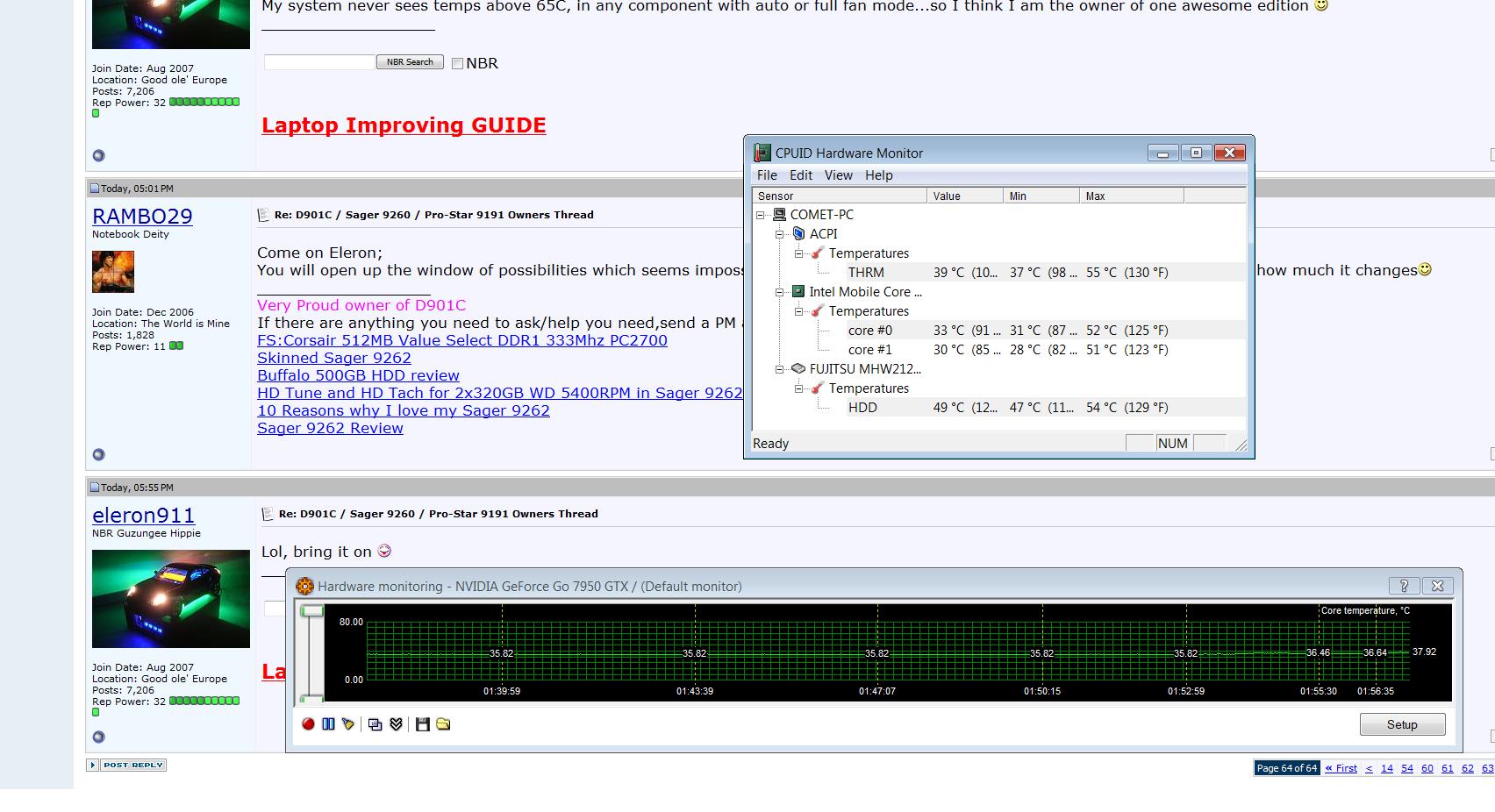Collapse ACPI Temperatures node
The image size is (1495, 812).
pyautogui.click(x=799, y=253)
